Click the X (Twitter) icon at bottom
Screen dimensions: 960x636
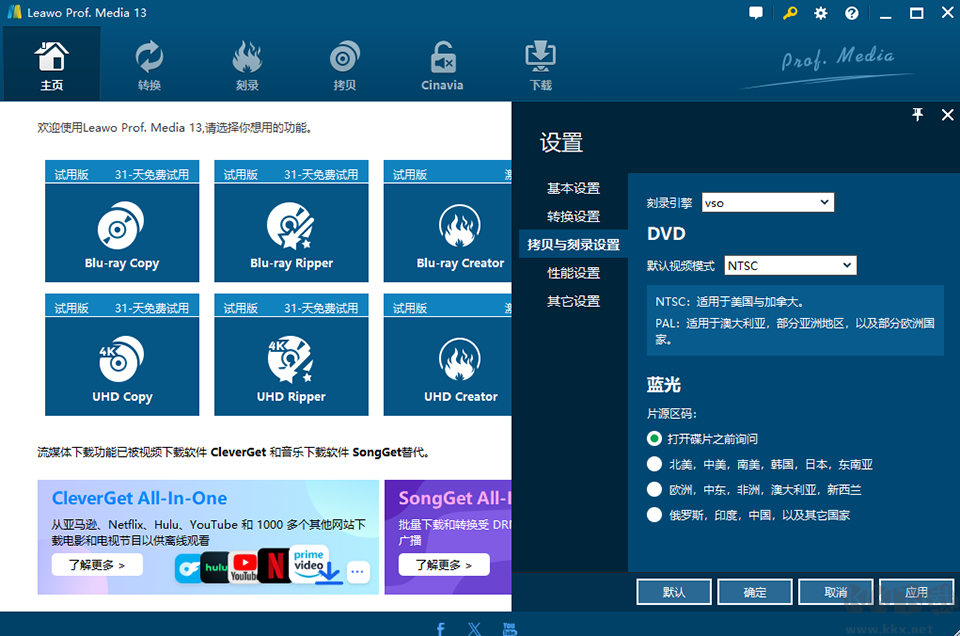click(474, 629)
